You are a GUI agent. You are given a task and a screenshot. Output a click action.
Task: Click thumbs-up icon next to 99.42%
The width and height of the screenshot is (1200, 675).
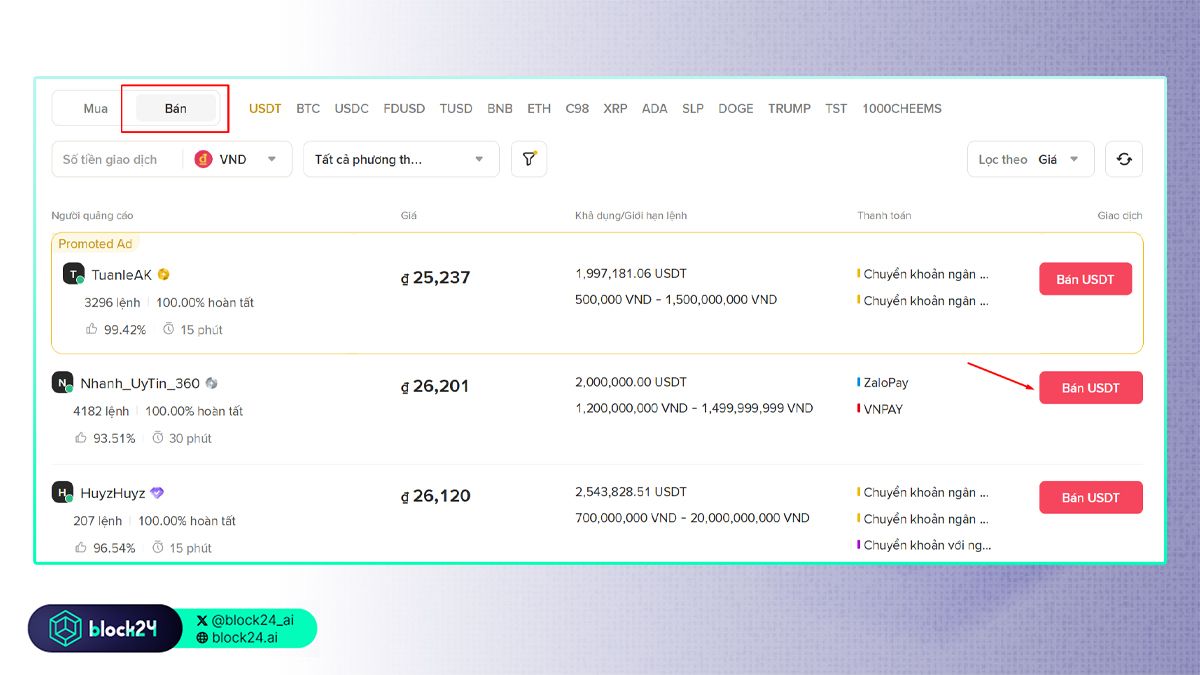(x=92, y=329)
